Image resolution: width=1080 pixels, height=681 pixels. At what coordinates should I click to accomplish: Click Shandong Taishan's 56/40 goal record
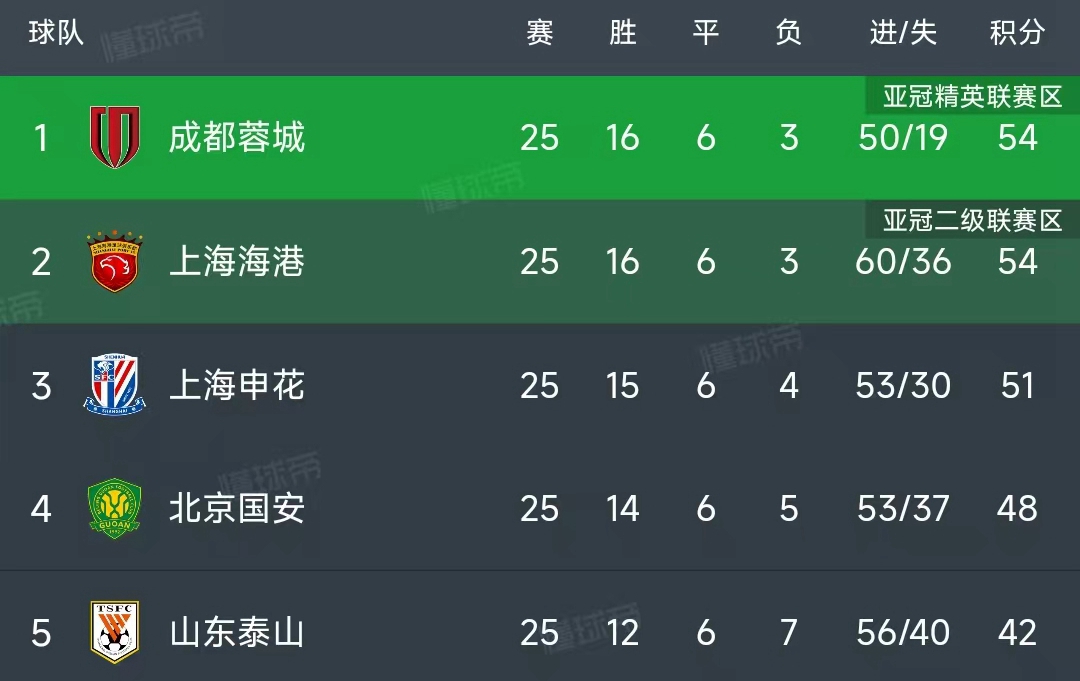click(903, 632)
